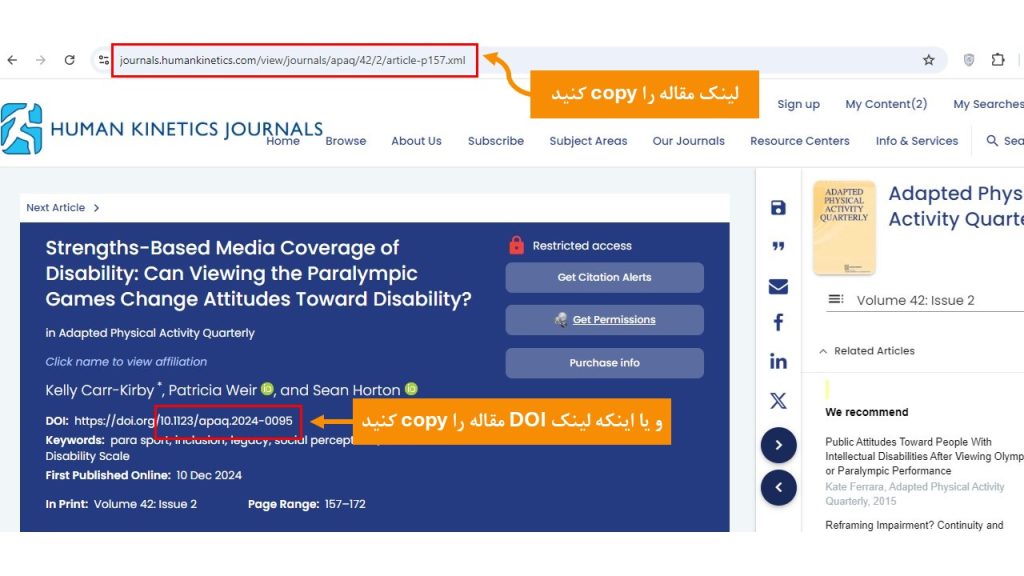Click the article title heading

point(258,274)
